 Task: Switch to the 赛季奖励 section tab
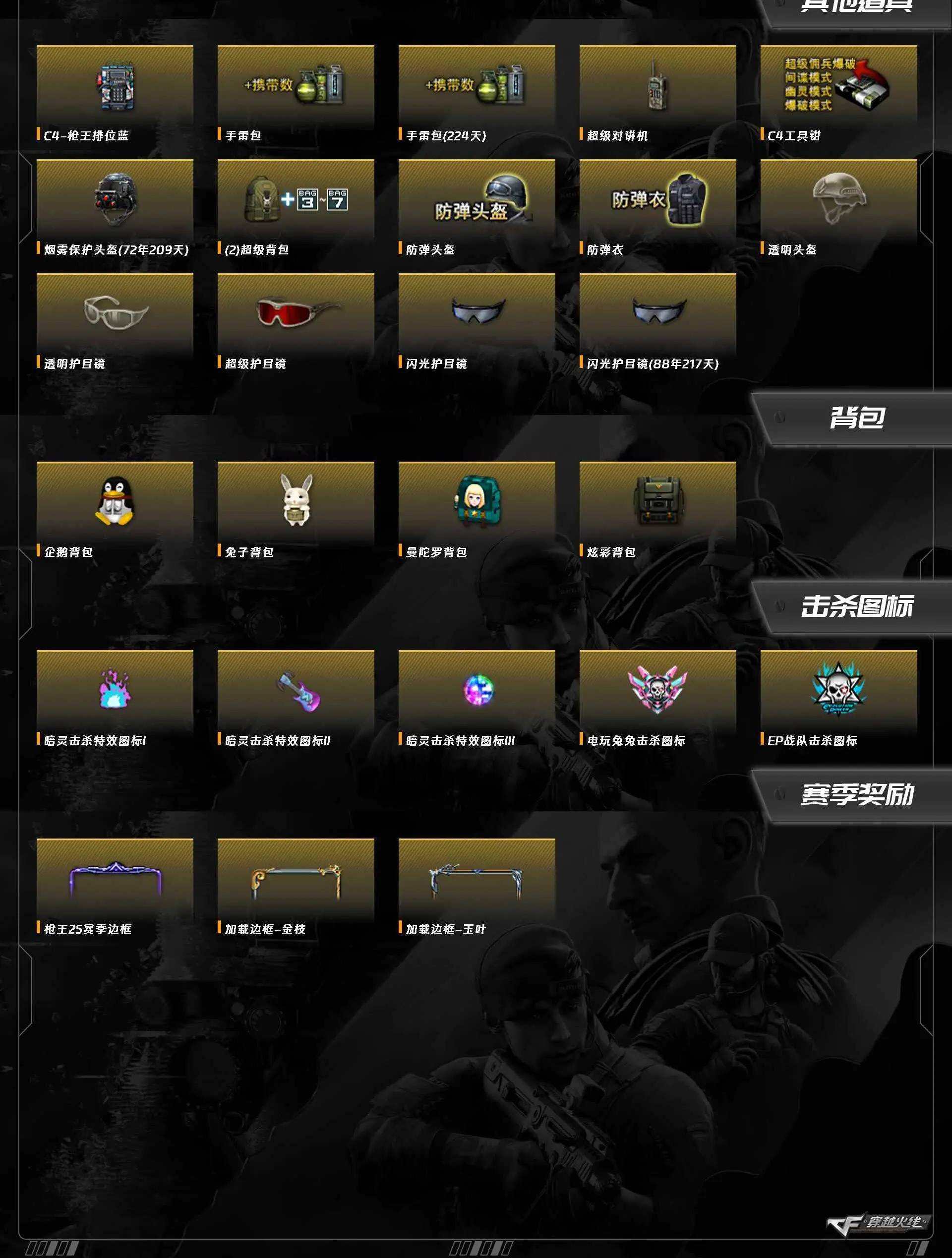pyautogui.click(x=856, y=795)
